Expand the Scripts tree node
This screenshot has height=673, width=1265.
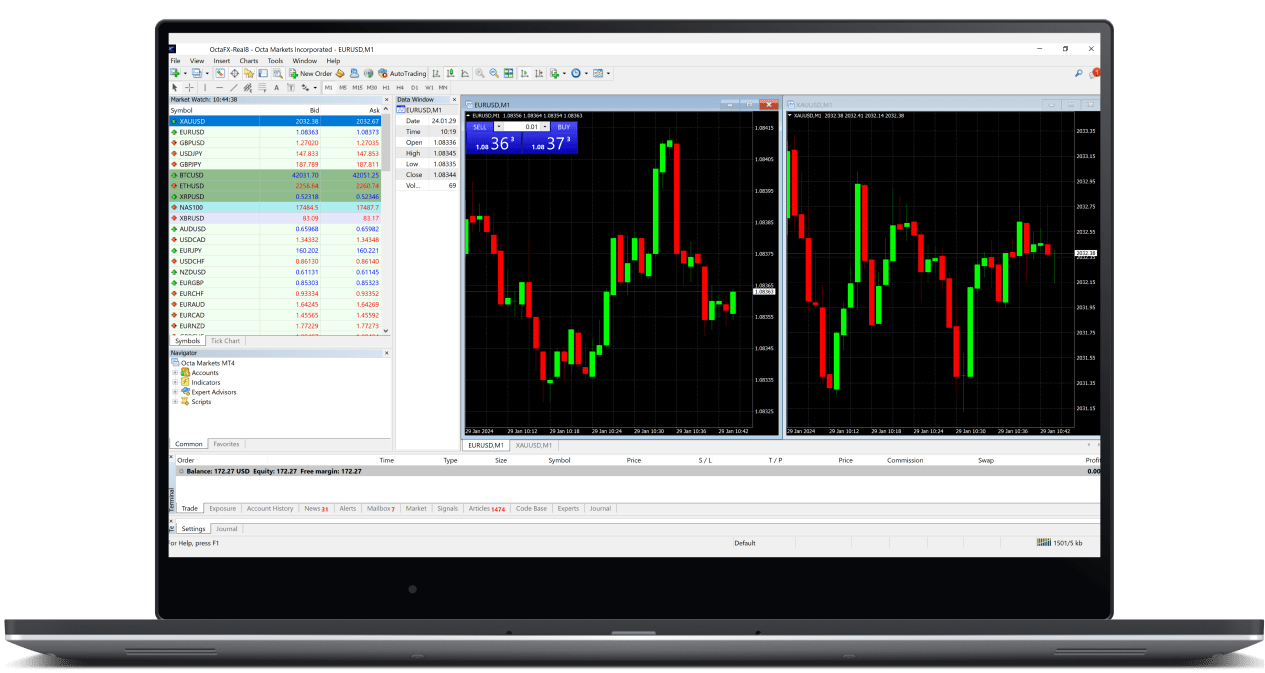coord(175,402)
